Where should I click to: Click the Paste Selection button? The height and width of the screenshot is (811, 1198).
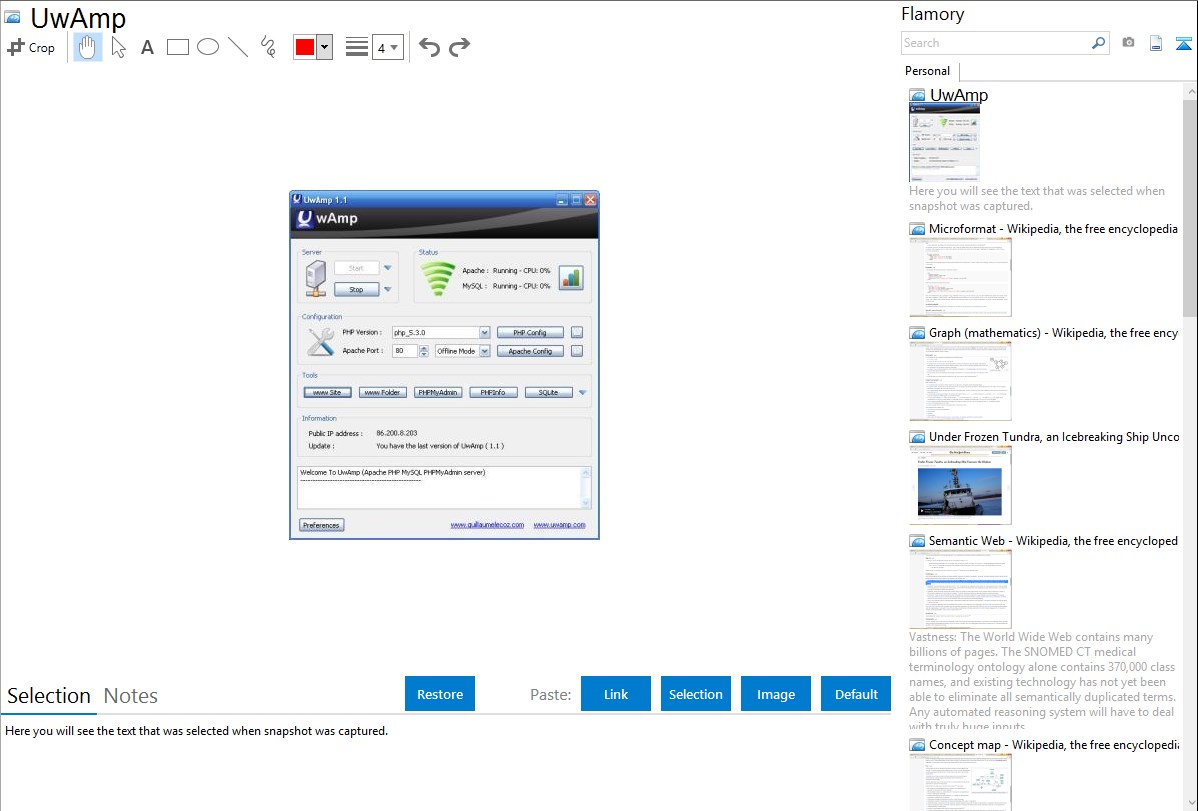(695, 694)
